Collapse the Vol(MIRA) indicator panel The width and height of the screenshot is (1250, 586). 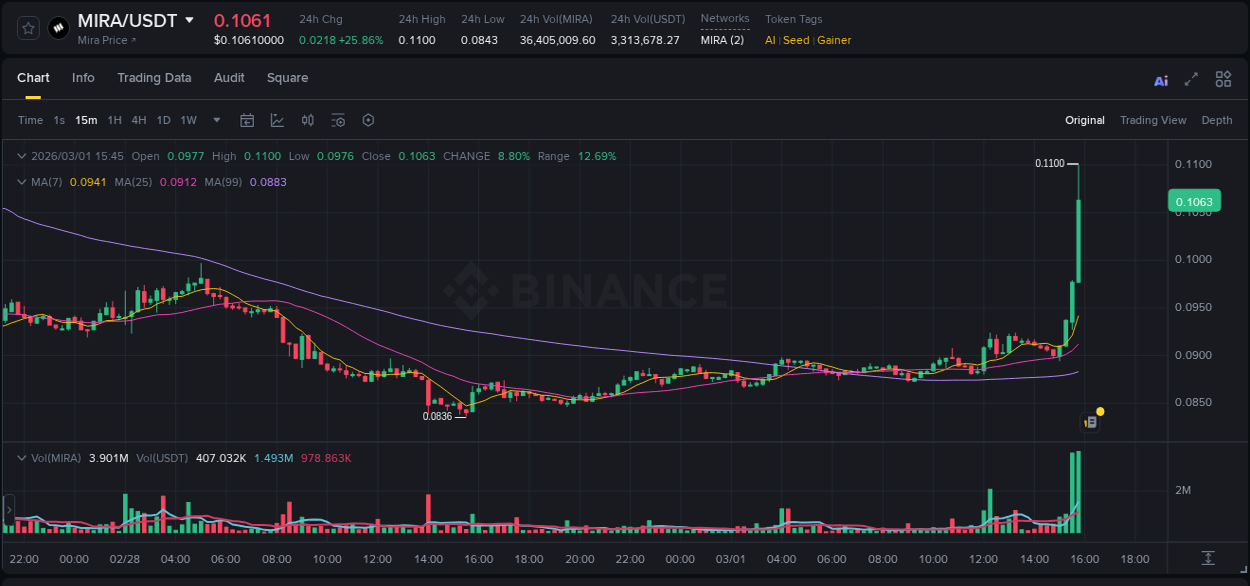coord(22,457)
